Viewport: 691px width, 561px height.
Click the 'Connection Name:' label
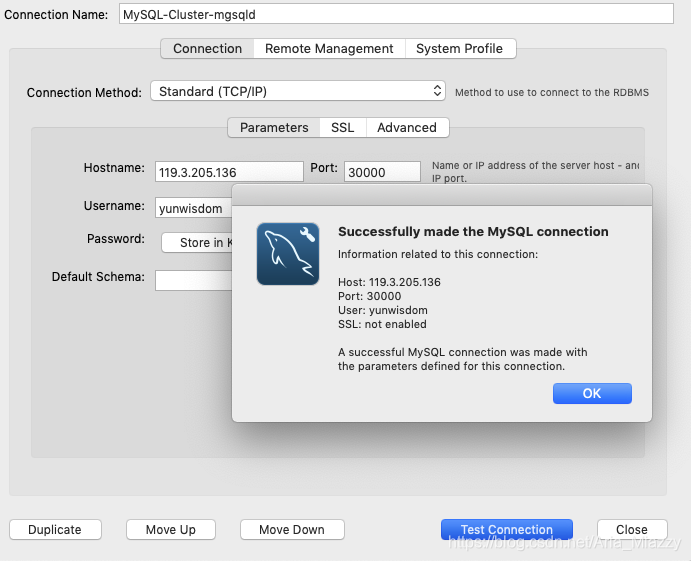[56, 15]
